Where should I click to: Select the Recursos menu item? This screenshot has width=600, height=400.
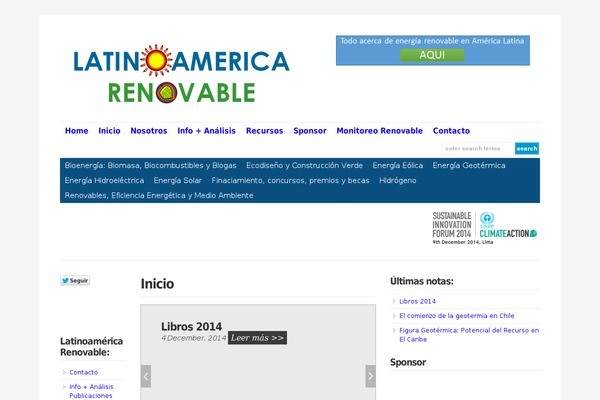264,131
